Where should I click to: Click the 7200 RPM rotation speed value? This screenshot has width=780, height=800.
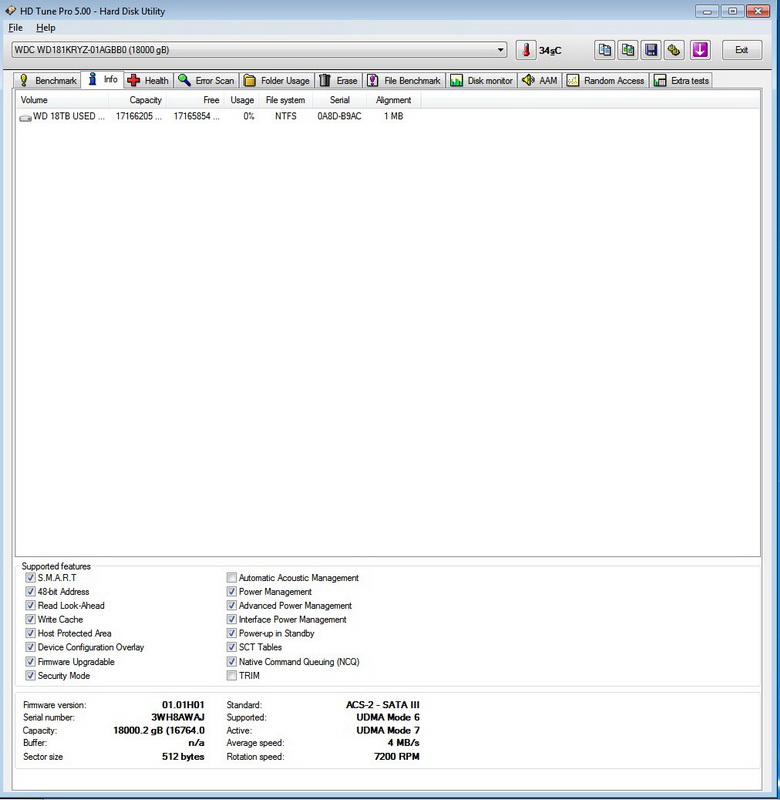pos(396,757)
